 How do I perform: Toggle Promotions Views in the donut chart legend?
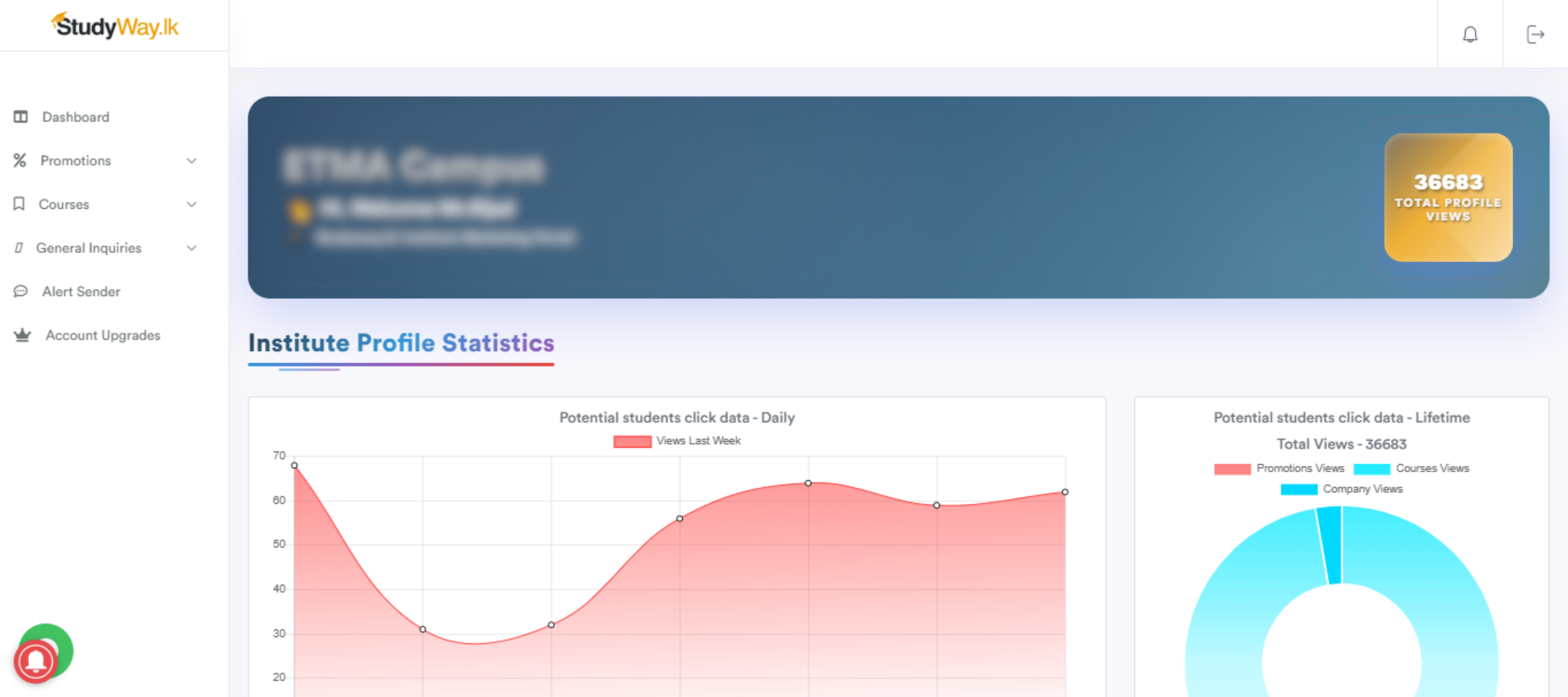[1281, 468]
